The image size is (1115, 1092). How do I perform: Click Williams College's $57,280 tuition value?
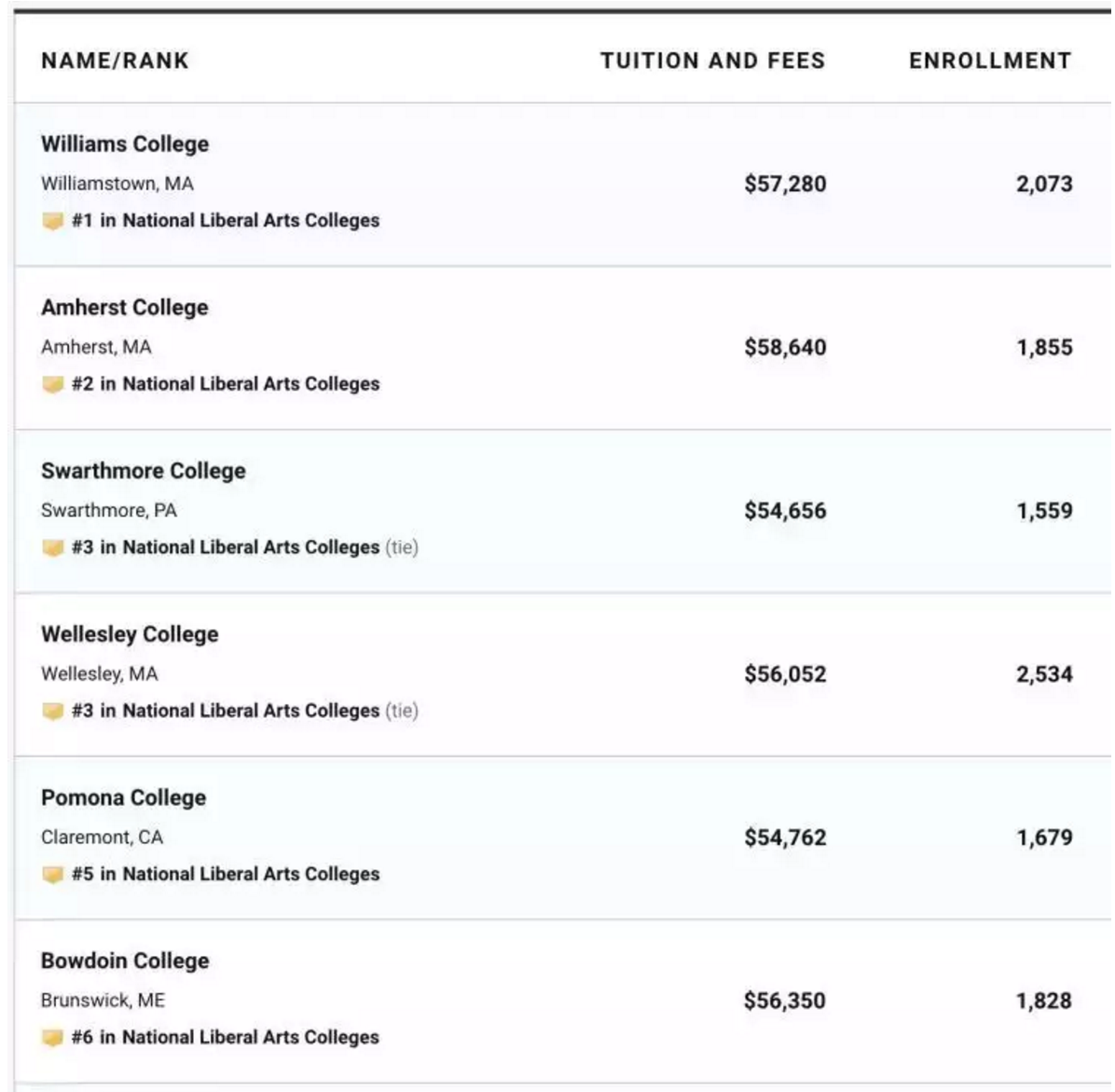785,184
